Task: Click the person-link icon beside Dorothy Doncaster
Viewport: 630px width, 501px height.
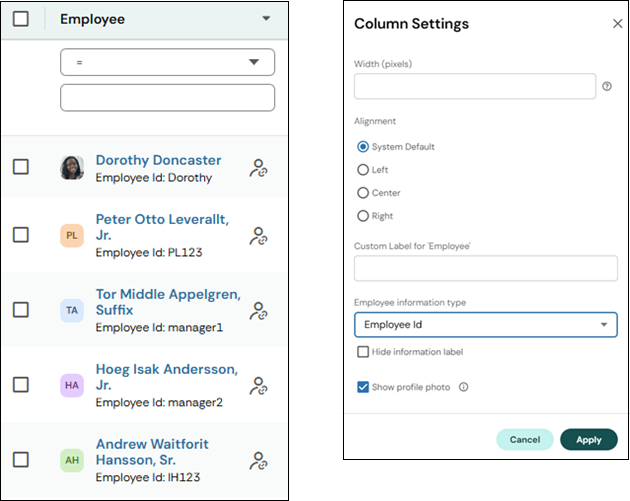Action: (258, 168)
